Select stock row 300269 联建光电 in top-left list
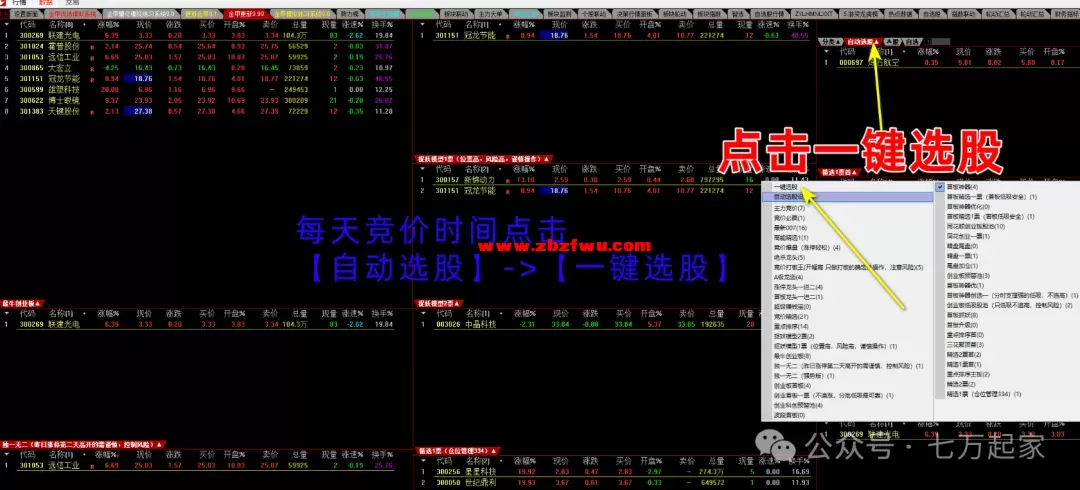 click(197, 35)
